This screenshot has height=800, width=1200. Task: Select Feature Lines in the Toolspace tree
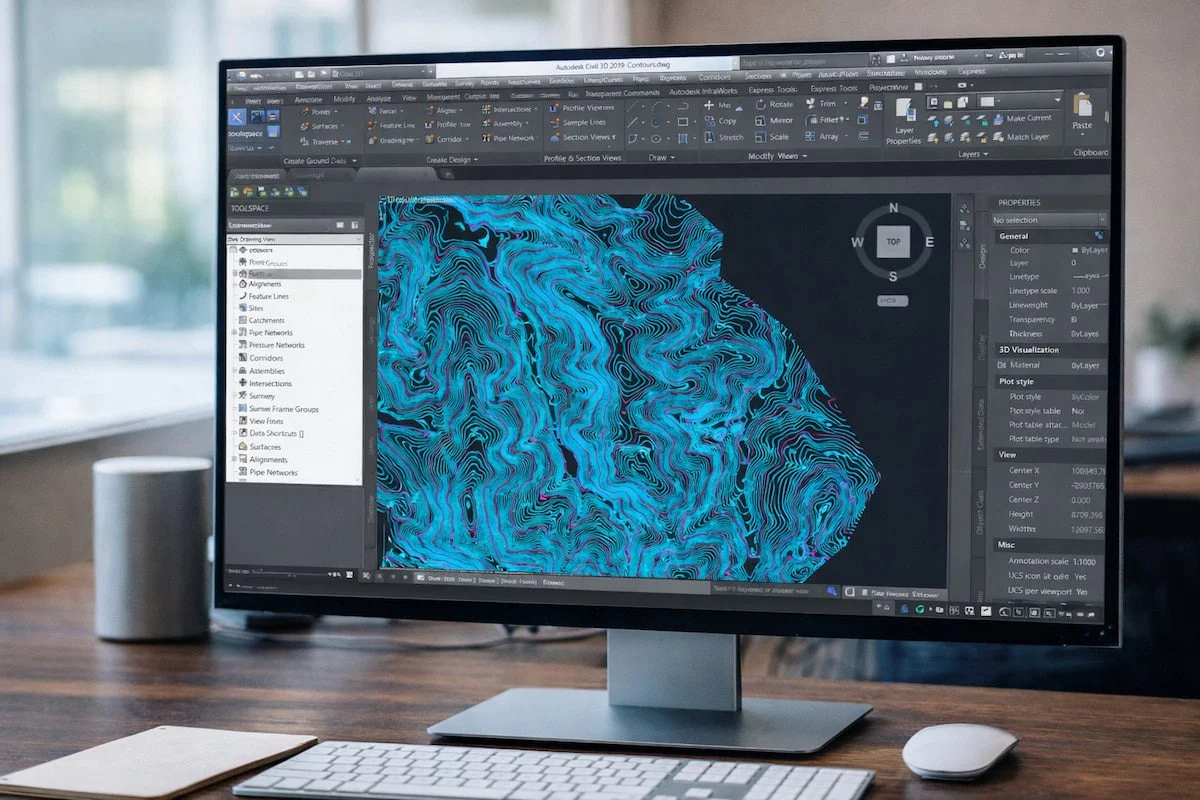click(268, 296)
